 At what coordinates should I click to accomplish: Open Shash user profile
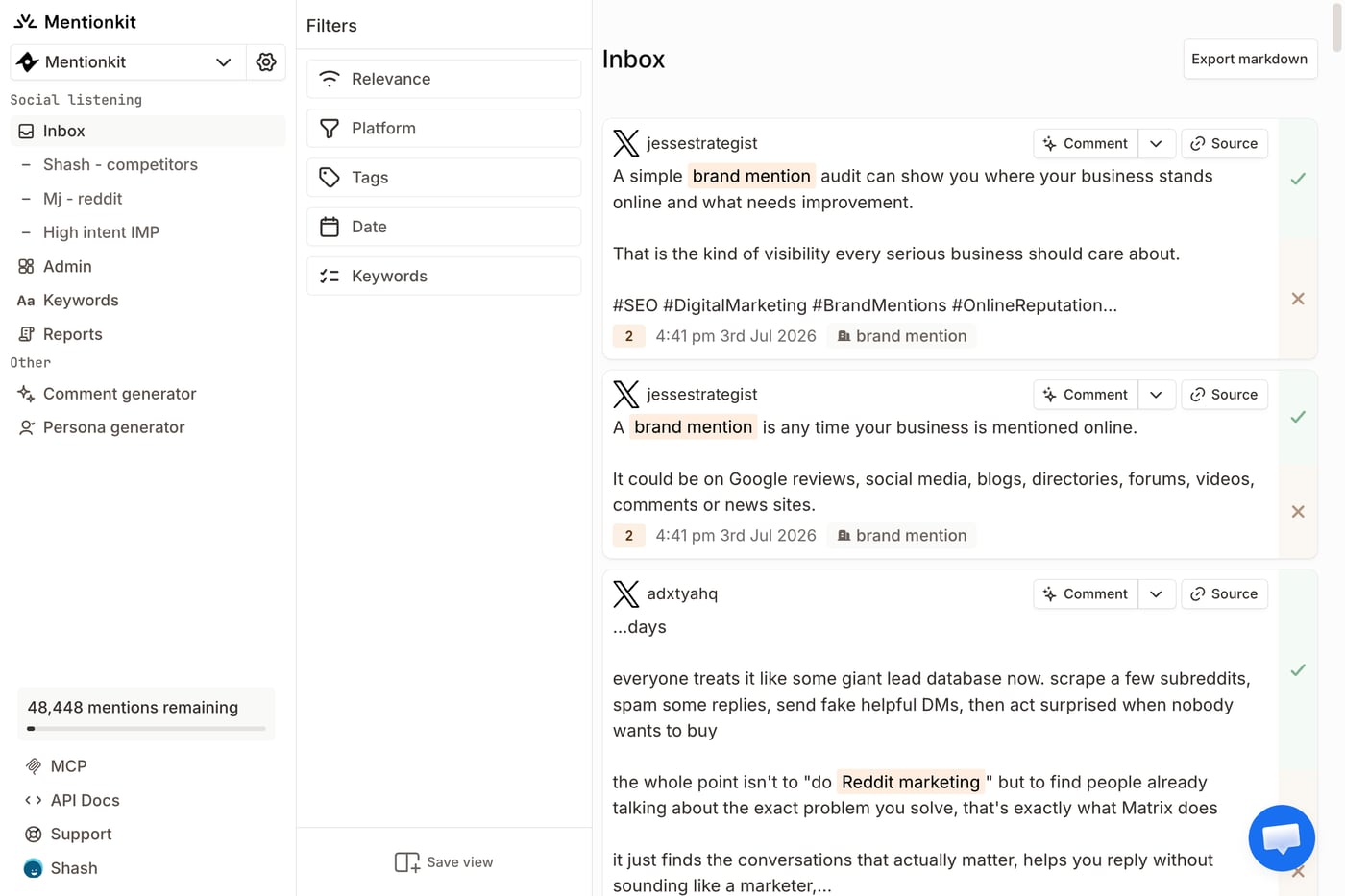(x=74, y=868)
